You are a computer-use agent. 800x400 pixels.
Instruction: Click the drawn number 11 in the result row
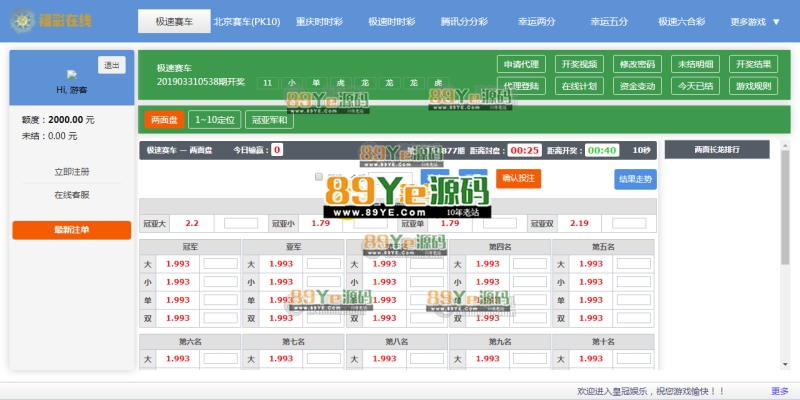click(267, 83)
